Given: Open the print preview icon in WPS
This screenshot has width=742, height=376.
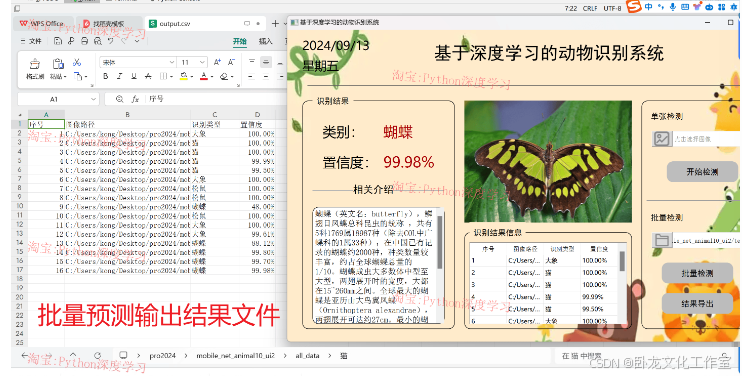Looking at the screenshot, I should point(97,41).
